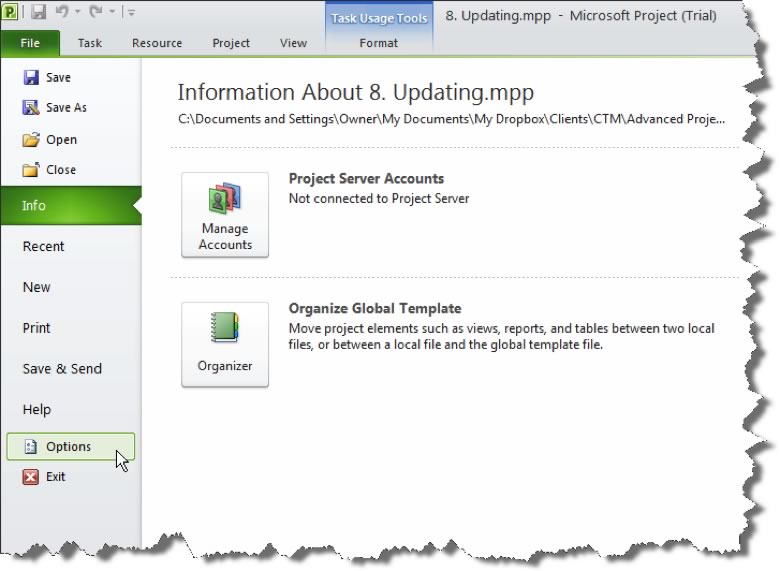Image resolution: width=780 pixels, height=571 pixels.
Task: Click the Redo arrow icon
Action: click(96, 11)
